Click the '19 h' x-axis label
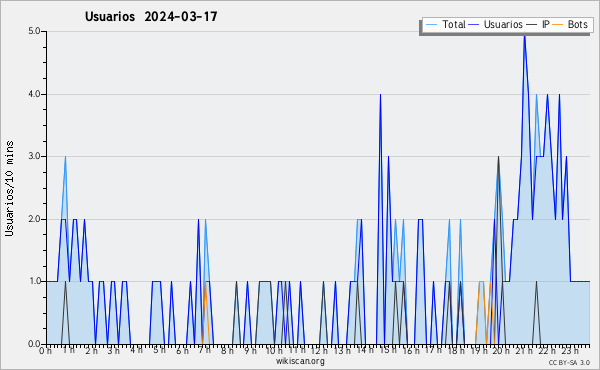Image resolution: width=600 pixels, height=370 pixels. tap(479, 351)
